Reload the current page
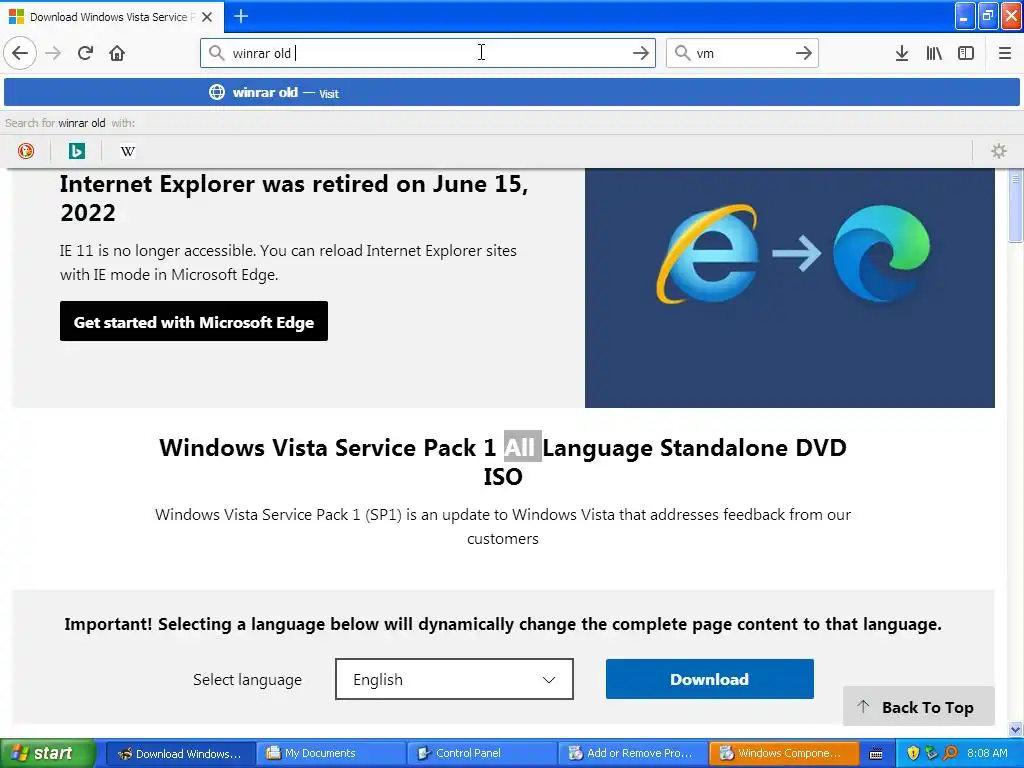This screenshot has height=768, width=1024. point(85,53)
